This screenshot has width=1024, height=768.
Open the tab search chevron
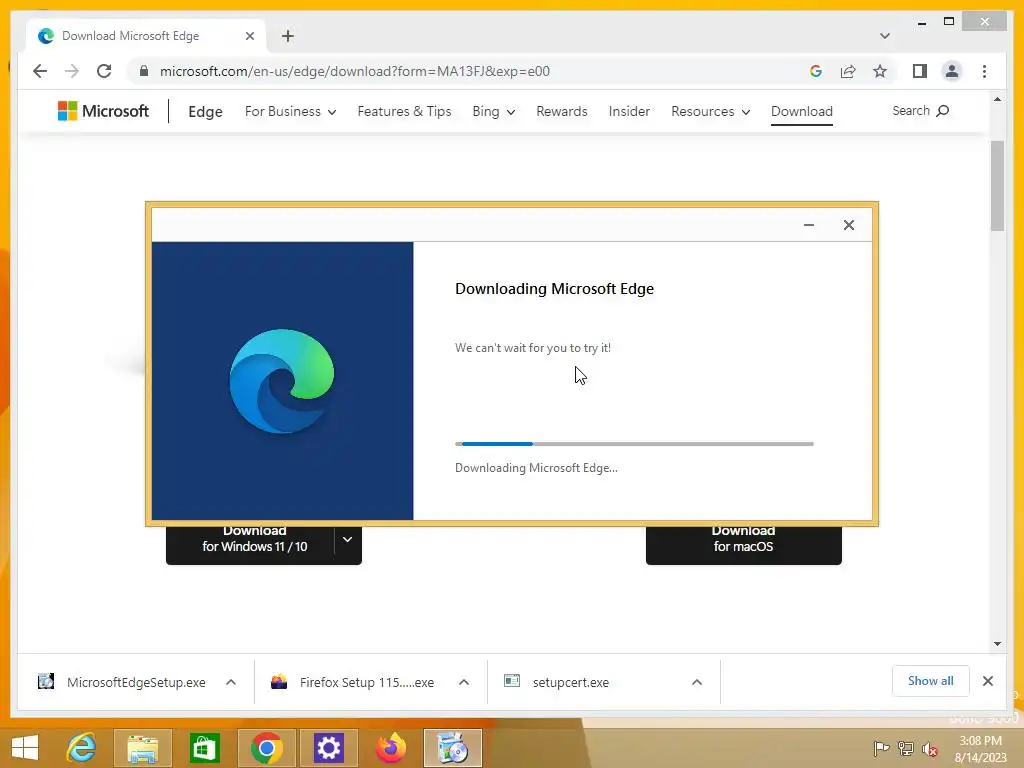point(885,36)
